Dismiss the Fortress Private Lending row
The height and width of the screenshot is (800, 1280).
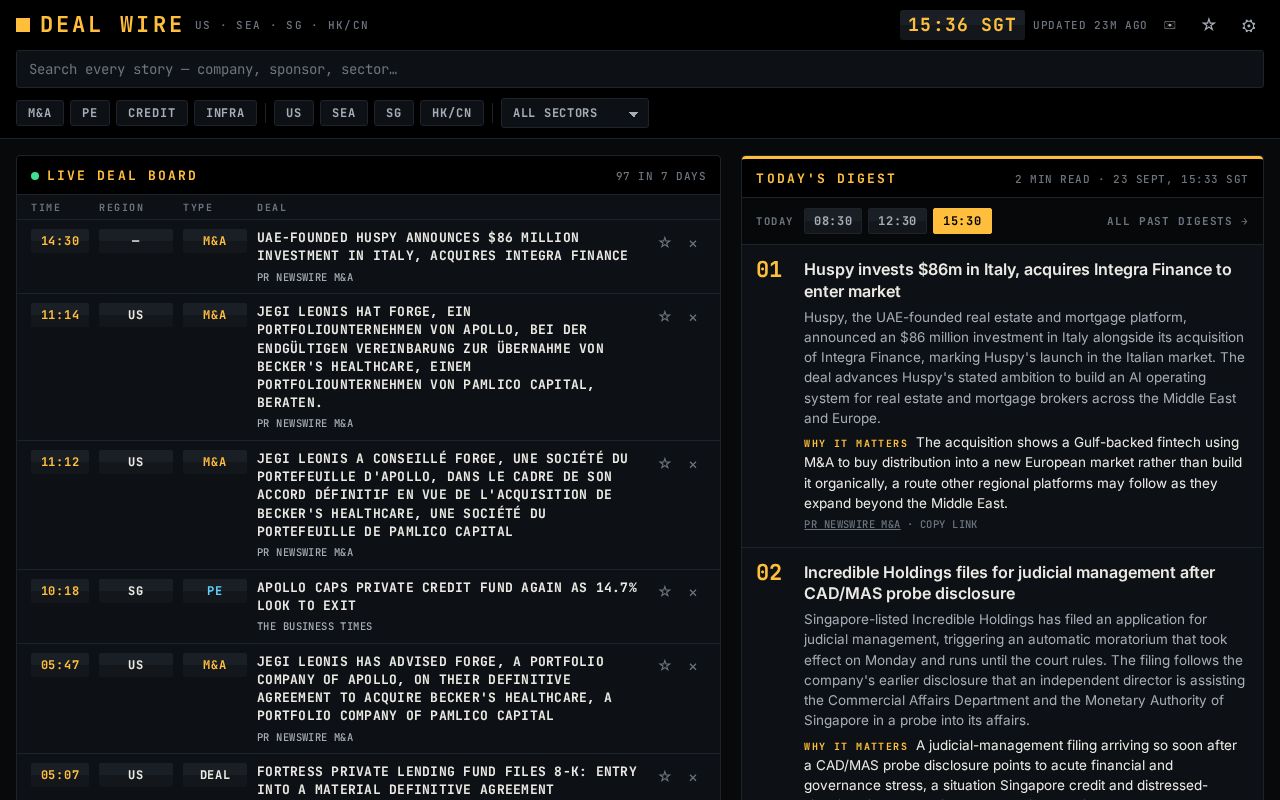tap(692, 777)
